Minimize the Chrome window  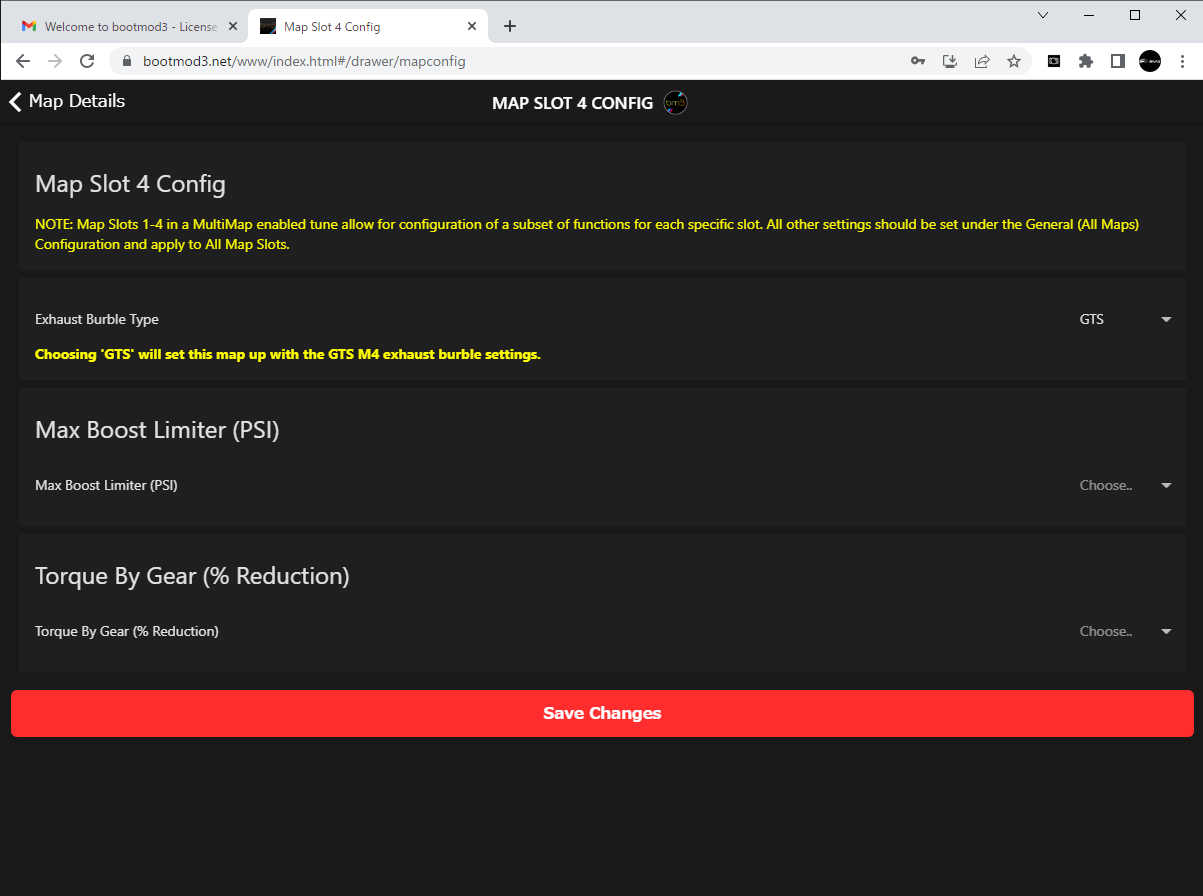pyautogui.click(x=1089, y=15)
